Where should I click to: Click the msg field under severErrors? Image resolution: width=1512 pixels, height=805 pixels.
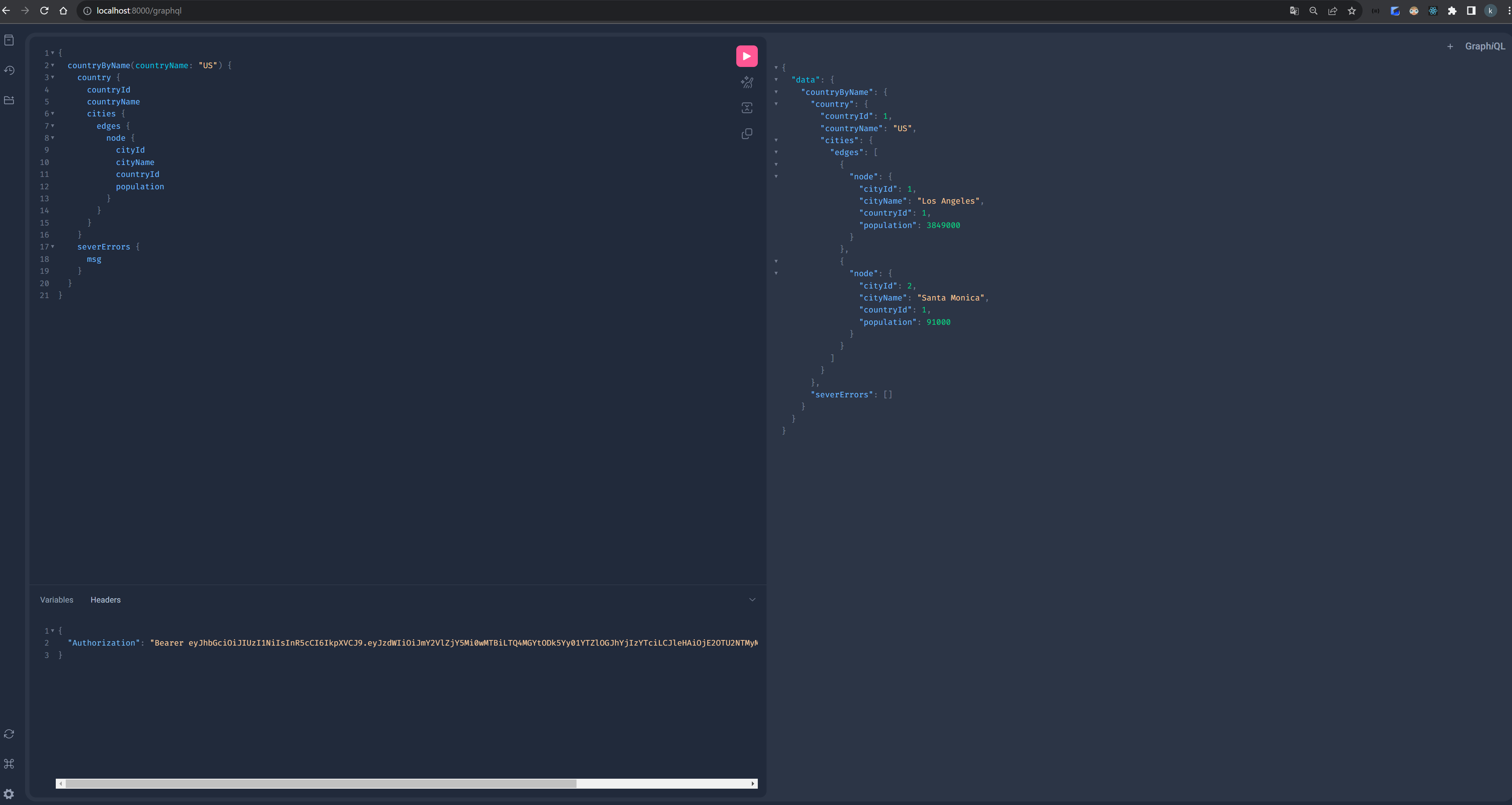[x=94, y=259]
